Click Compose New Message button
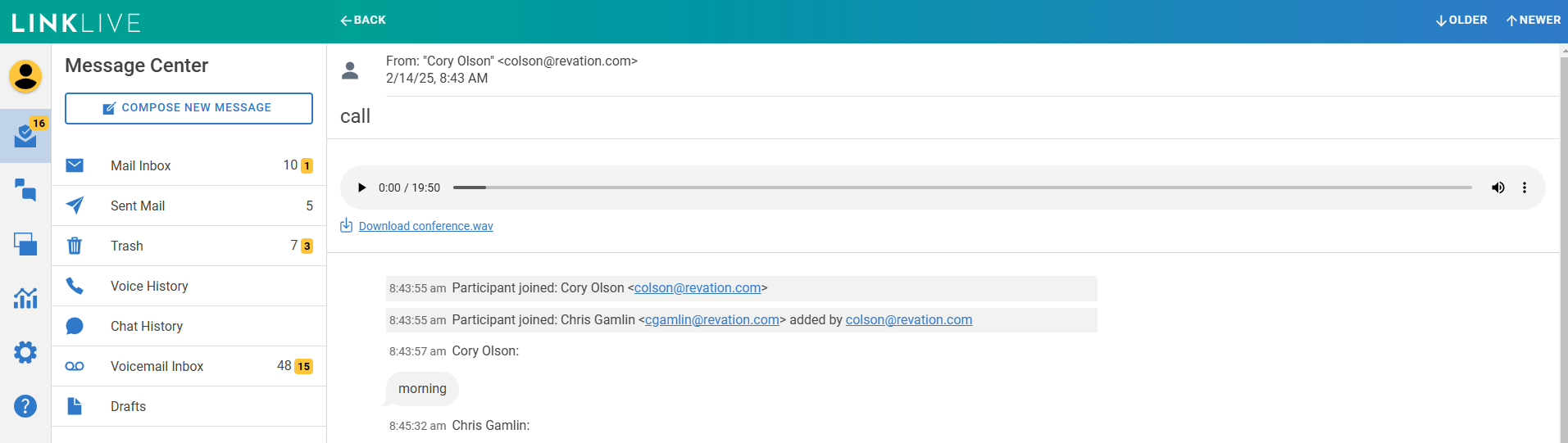This screenshot has width=1568, height=443. pyautogui.click(x=189, y=108)
